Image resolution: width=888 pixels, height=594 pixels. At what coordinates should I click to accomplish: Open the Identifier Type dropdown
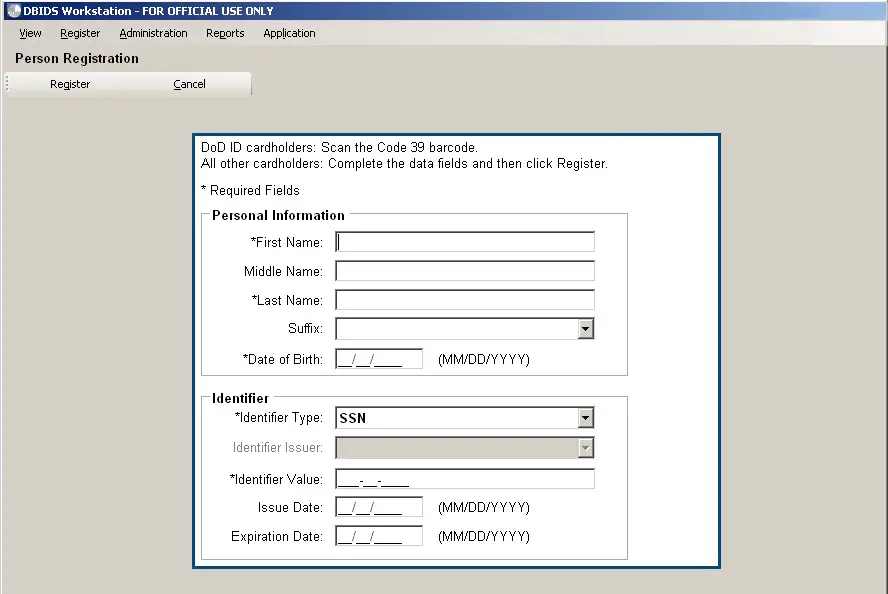[586, 417]
